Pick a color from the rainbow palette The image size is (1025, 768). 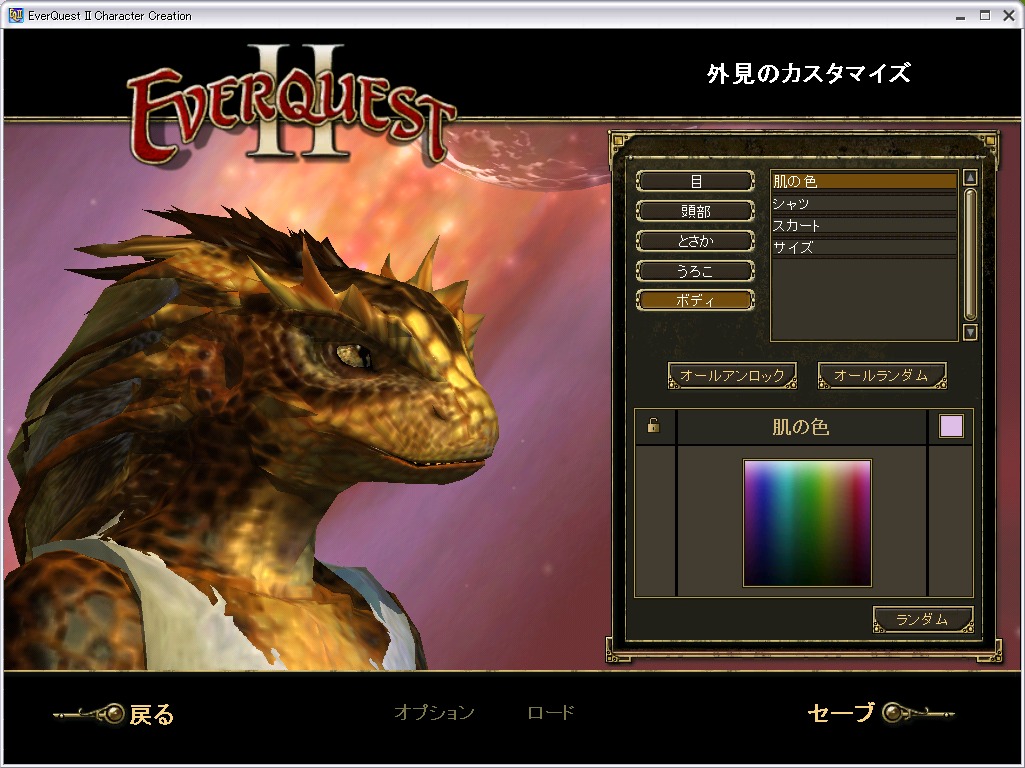click(x=807, y=523)
